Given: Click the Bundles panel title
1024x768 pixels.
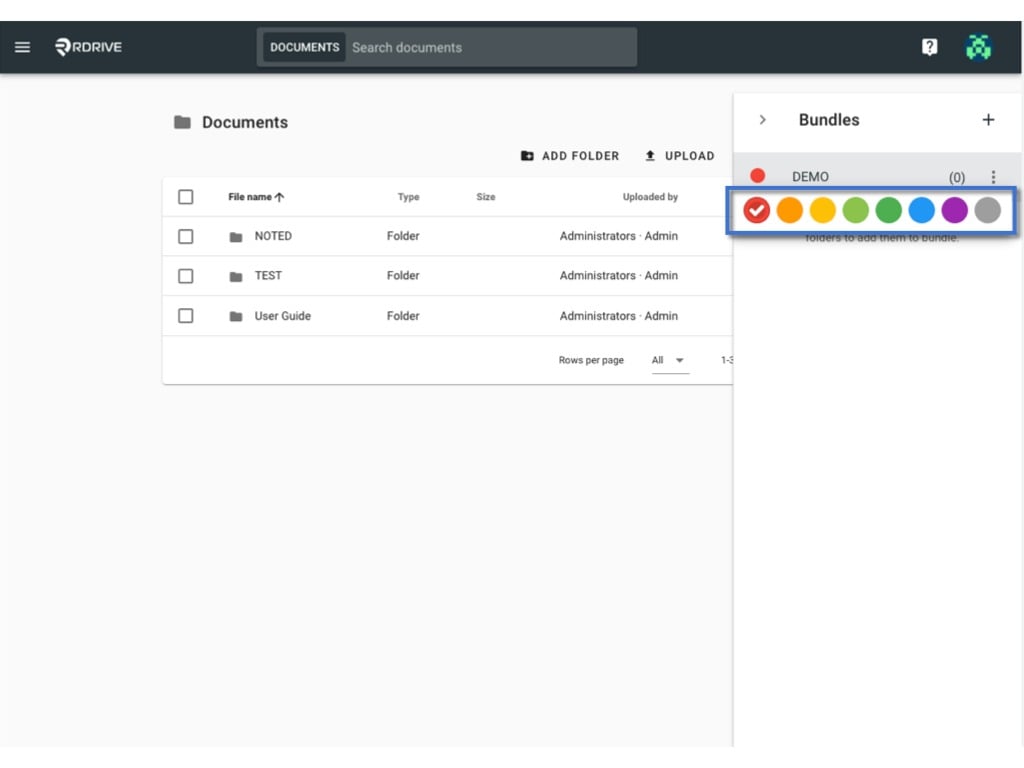Looking at the screenshot, I should 829,120.
